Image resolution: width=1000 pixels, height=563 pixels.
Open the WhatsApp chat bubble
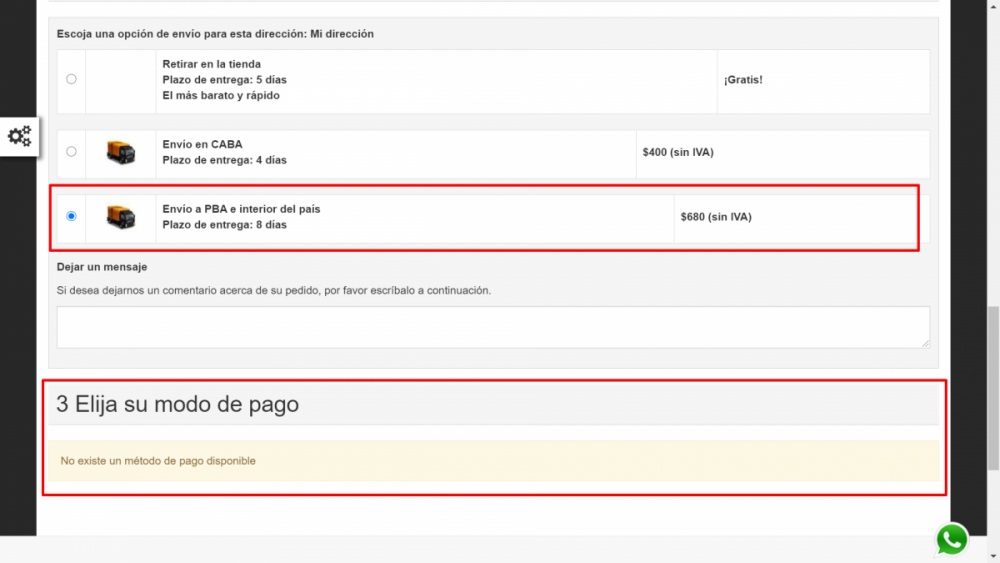(x=952, y=539)
